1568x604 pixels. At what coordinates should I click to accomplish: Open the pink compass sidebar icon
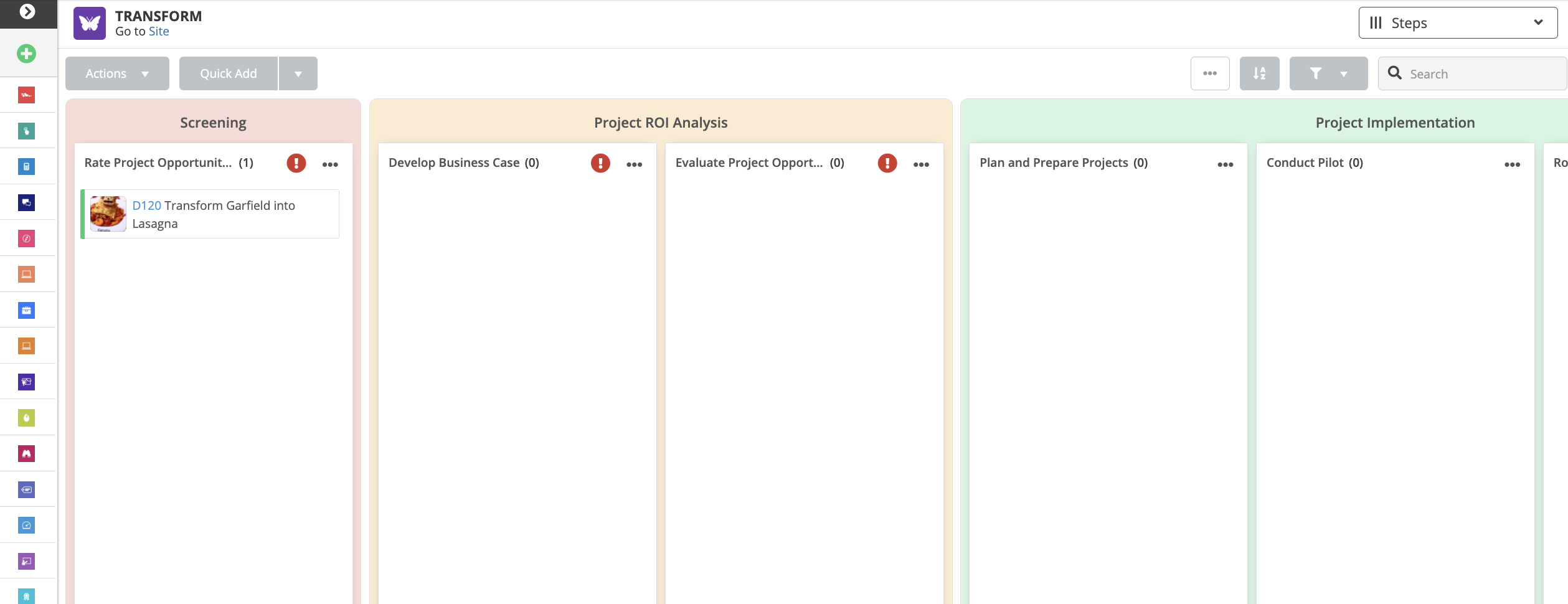26,238
